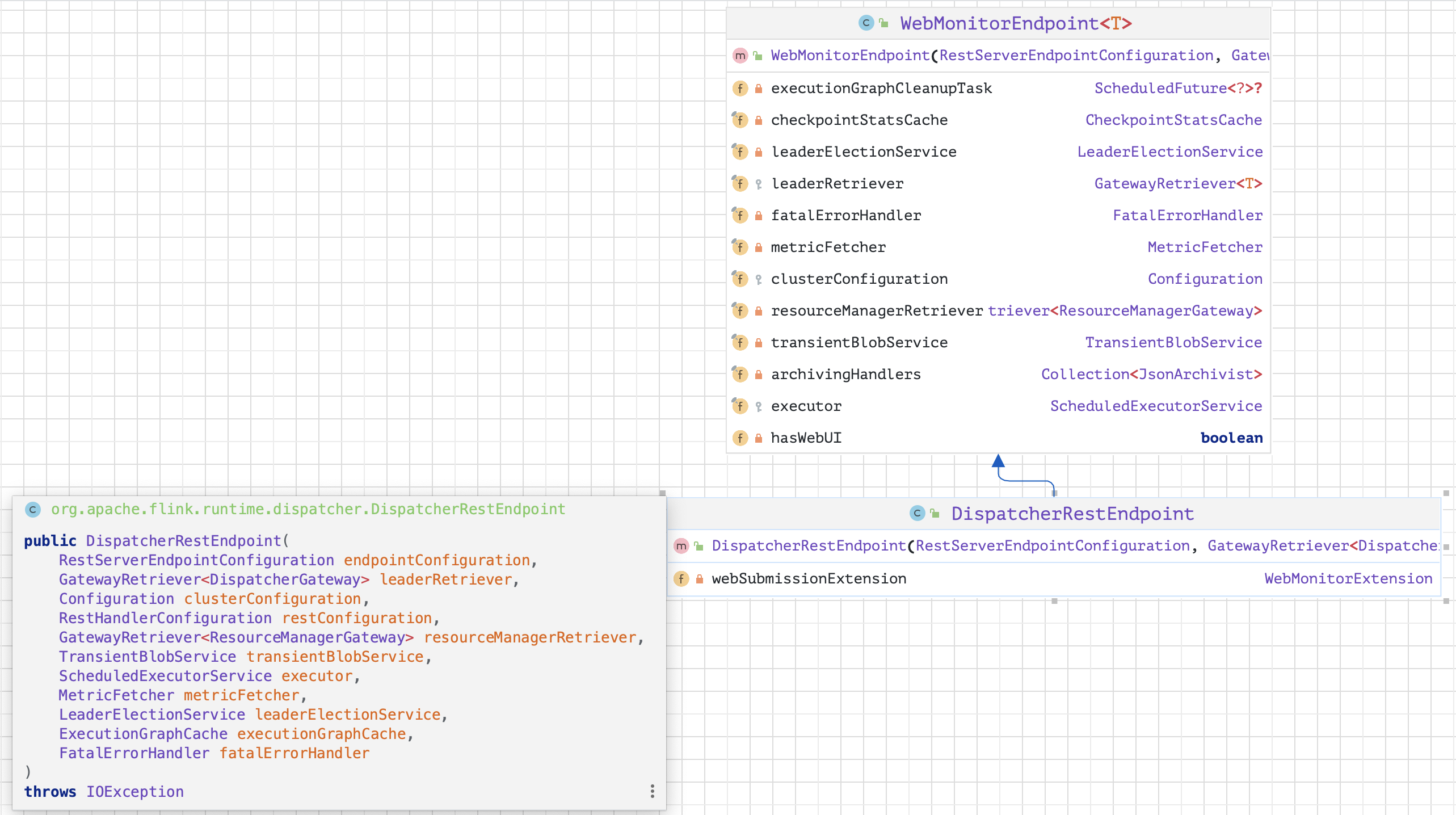
Task: Click the field icon for executionGraphCleanupTask
Action: (x=740, y=89)
